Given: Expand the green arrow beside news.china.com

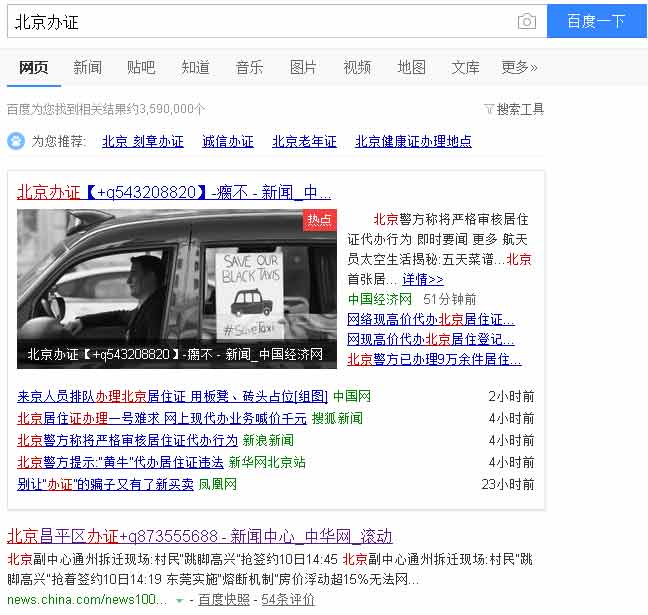Looking at the screenshot, I should tap(180, 600).
